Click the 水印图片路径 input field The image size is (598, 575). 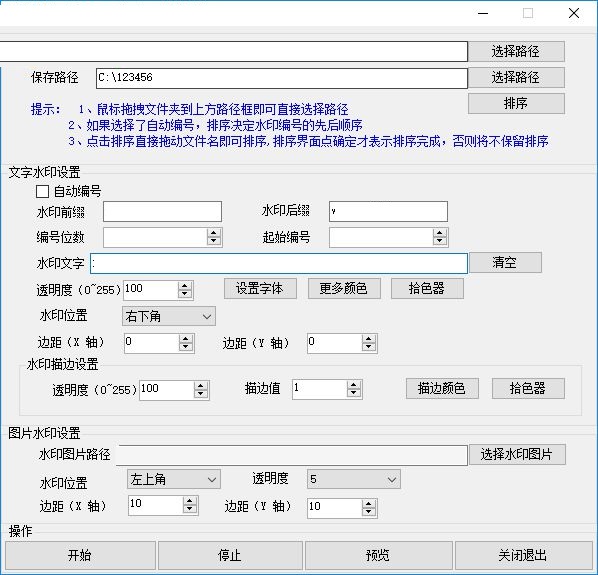coord(292,455)
